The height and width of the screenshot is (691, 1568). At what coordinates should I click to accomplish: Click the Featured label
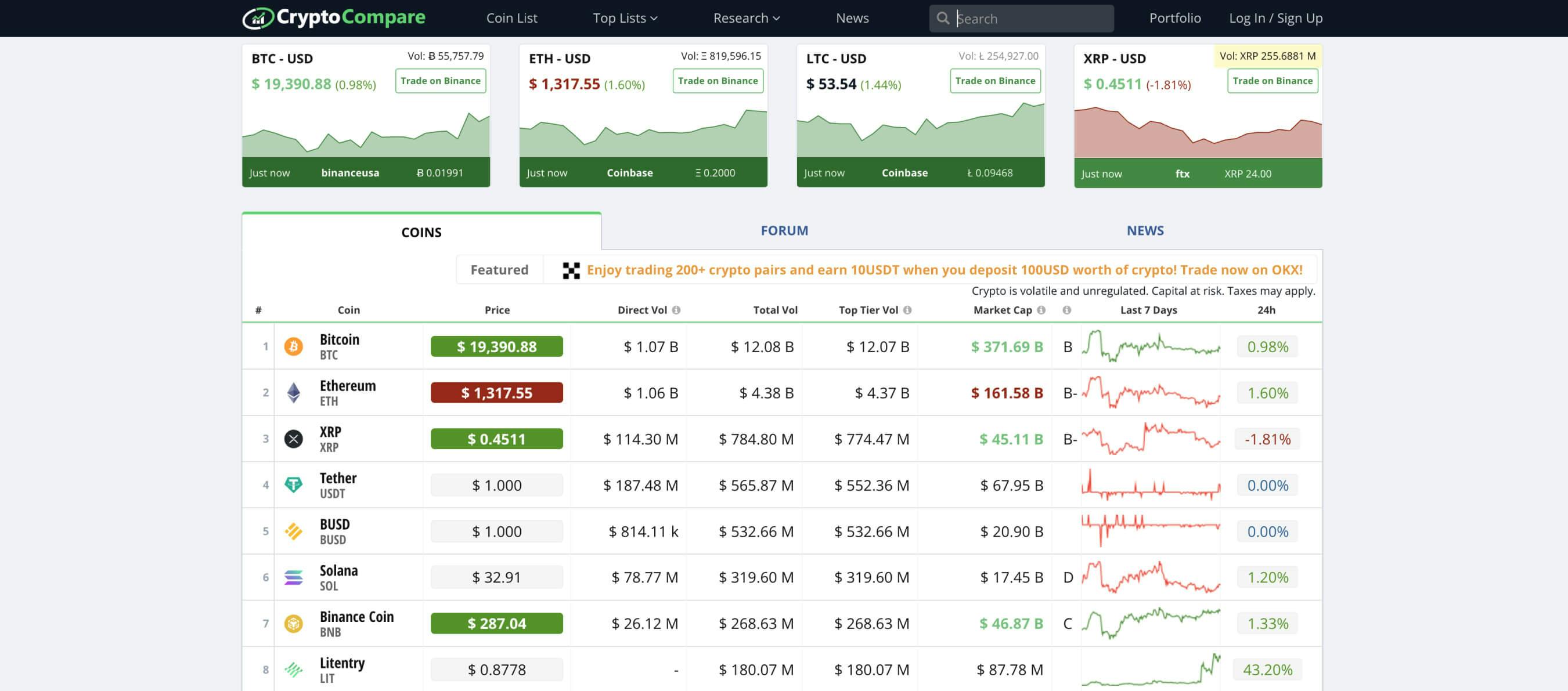499,270
